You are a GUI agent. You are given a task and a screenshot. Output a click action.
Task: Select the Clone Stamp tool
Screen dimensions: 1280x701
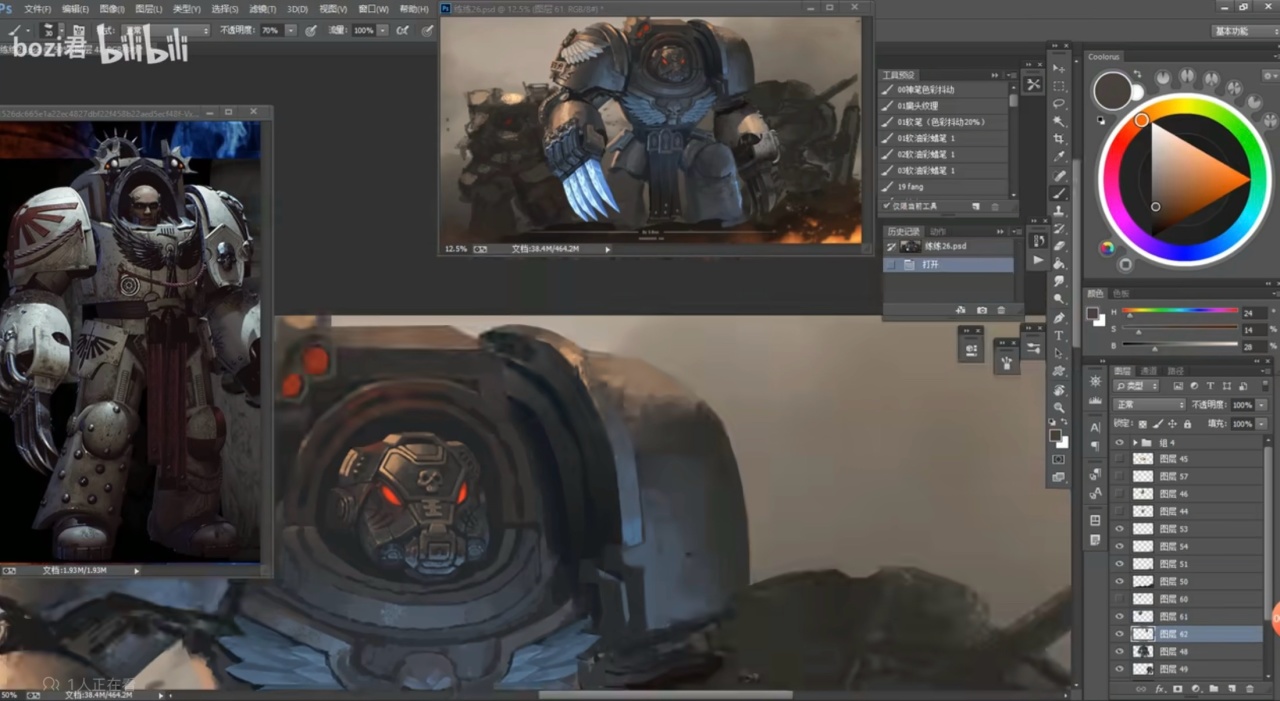tap(1059, 211)
